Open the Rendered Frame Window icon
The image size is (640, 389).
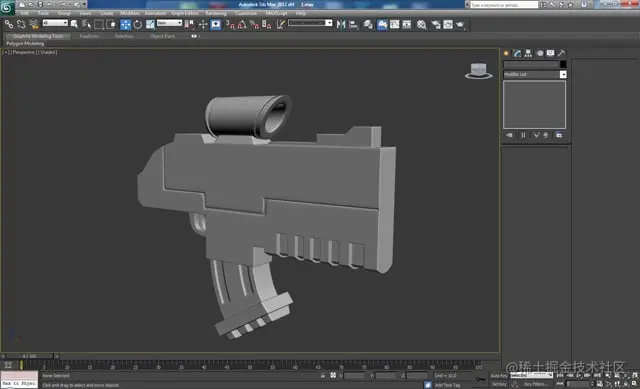pos(448,24)
